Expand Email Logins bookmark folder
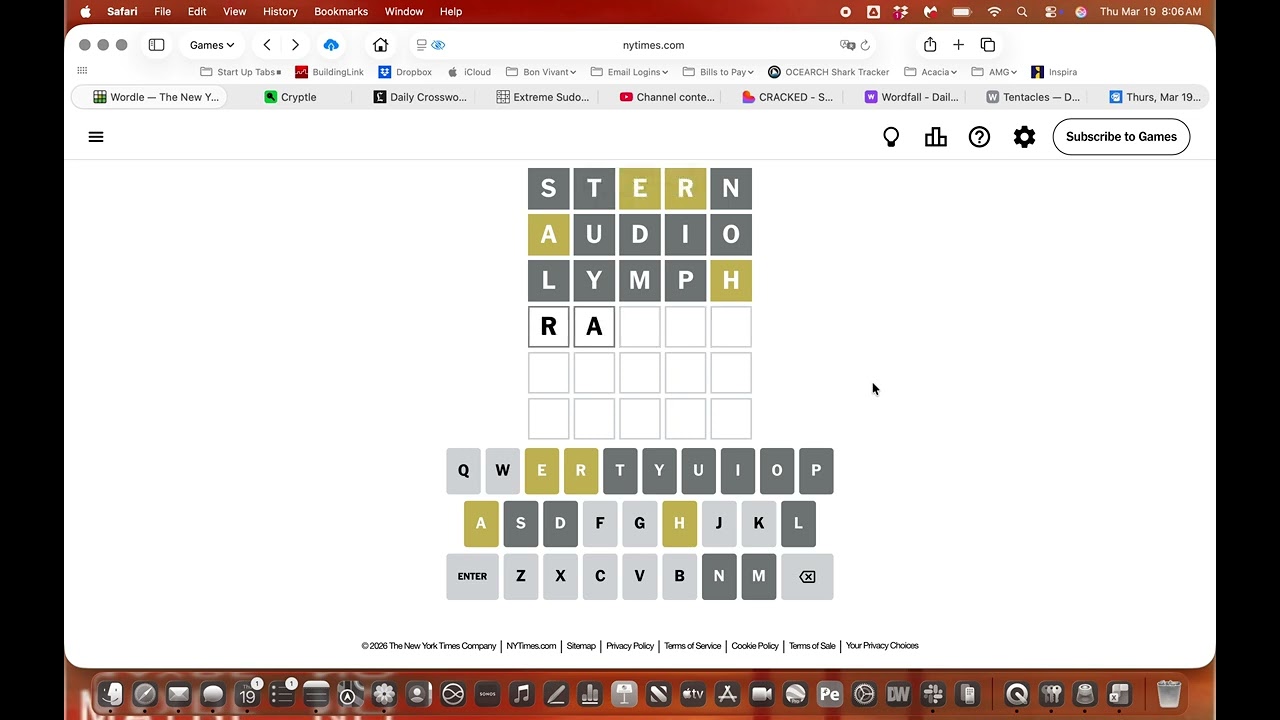The width and height of the screenshot is (1280, 720). coord(630,72)
